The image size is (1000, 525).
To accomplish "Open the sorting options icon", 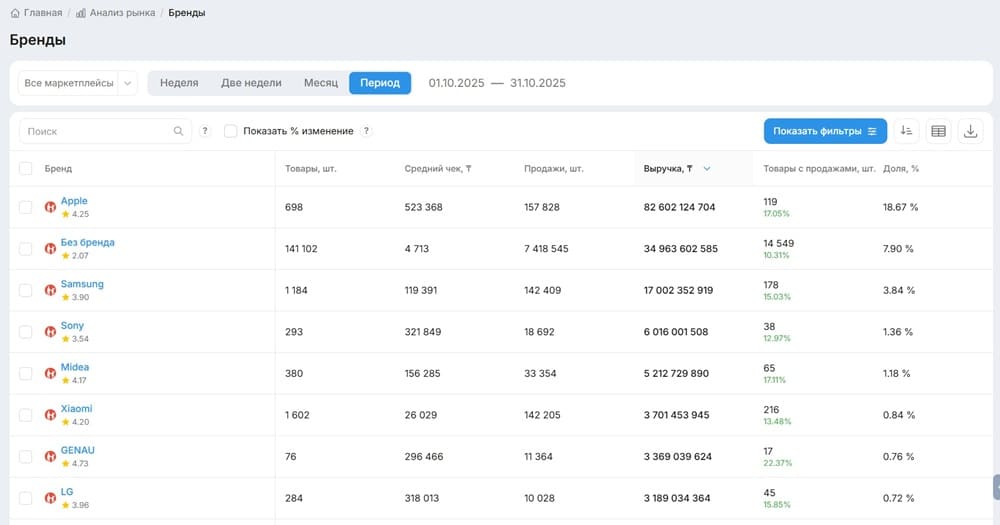I will [906, 131].
